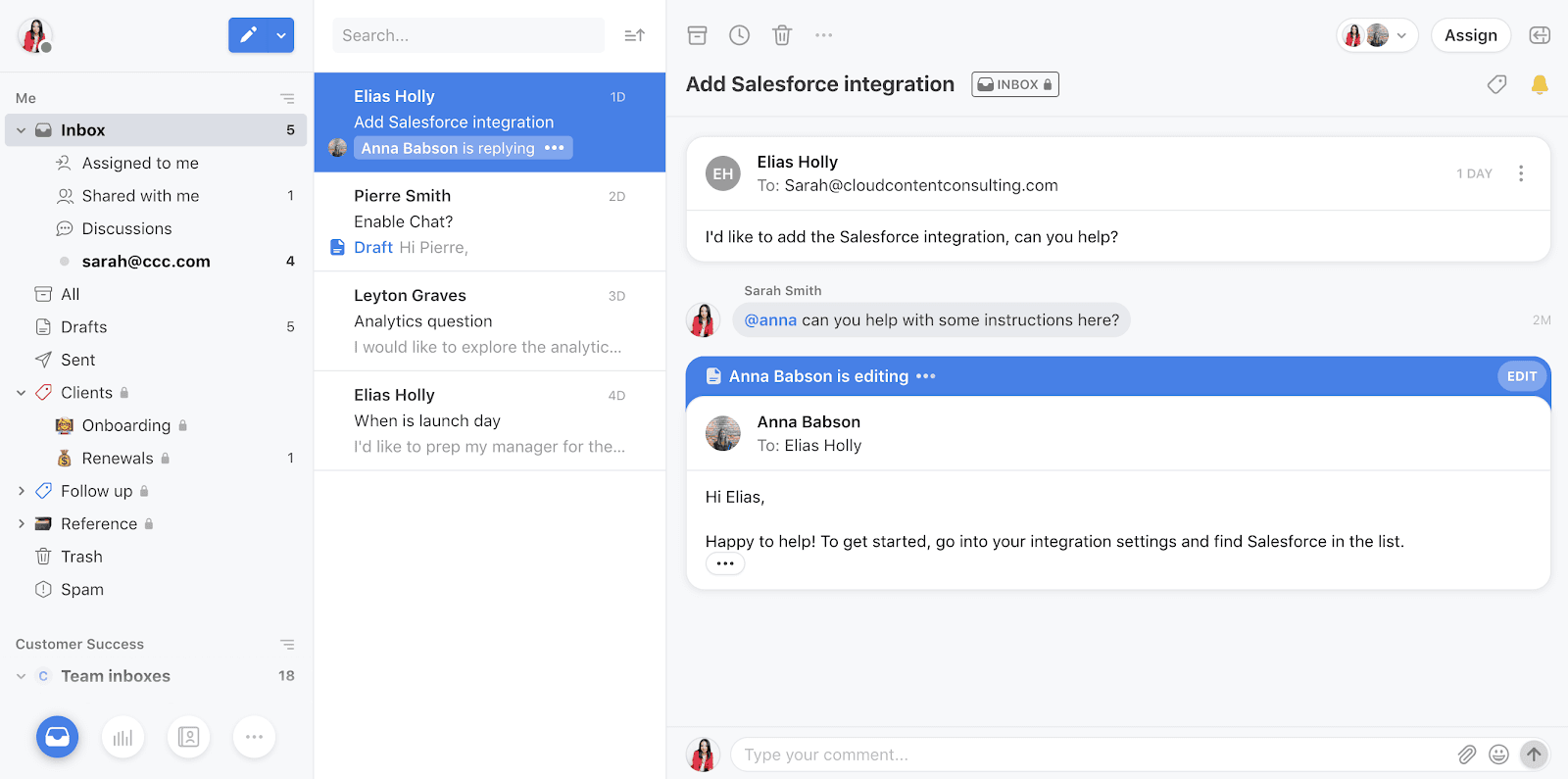
Task: Select Team inboxes
Action: [x=116, y=676]
